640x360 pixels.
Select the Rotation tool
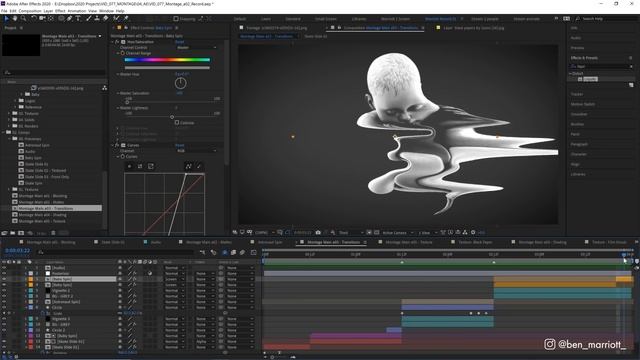click(34, 18)
